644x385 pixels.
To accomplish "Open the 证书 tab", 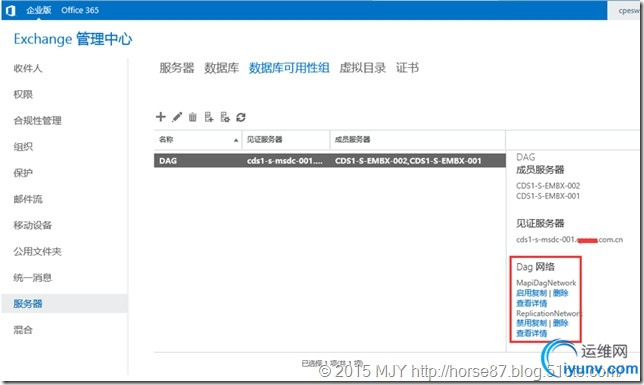I will (x=407, y=68).
